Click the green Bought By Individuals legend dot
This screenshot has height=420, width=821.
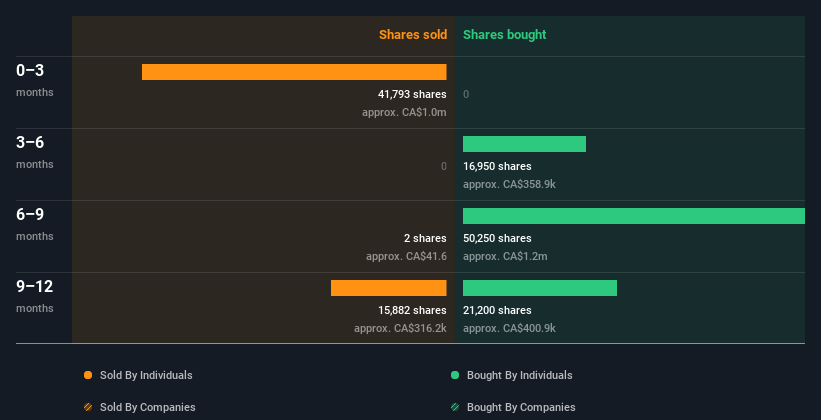455,375
